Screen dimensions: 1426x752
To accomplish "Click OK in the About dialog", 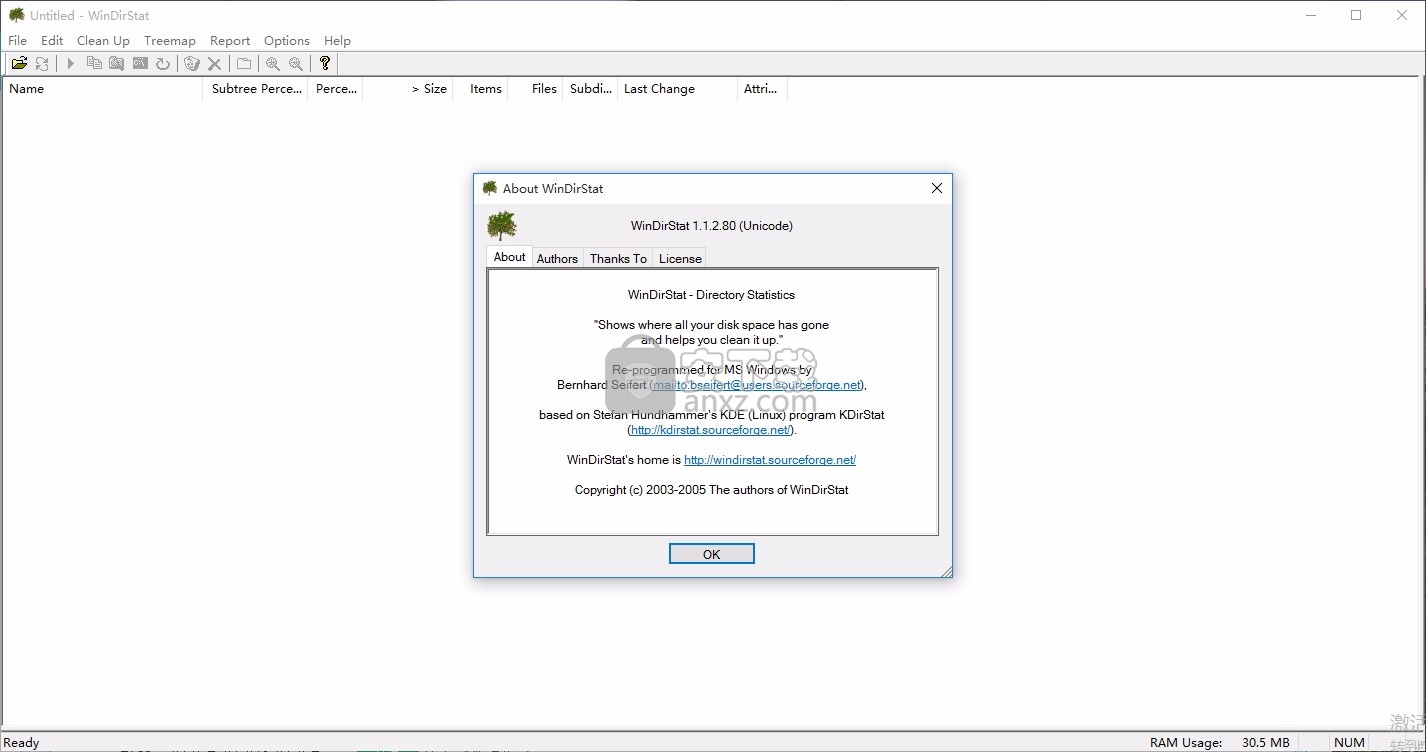I will click(712, 554).
